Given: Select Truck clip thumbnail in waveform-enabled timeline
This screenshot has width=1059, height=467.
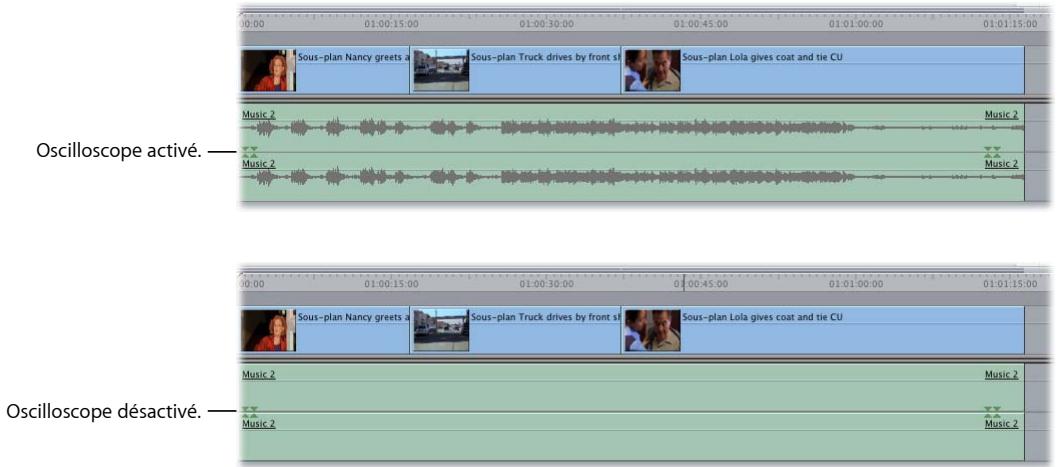Looking at the screenshot, I should (441, 70).
